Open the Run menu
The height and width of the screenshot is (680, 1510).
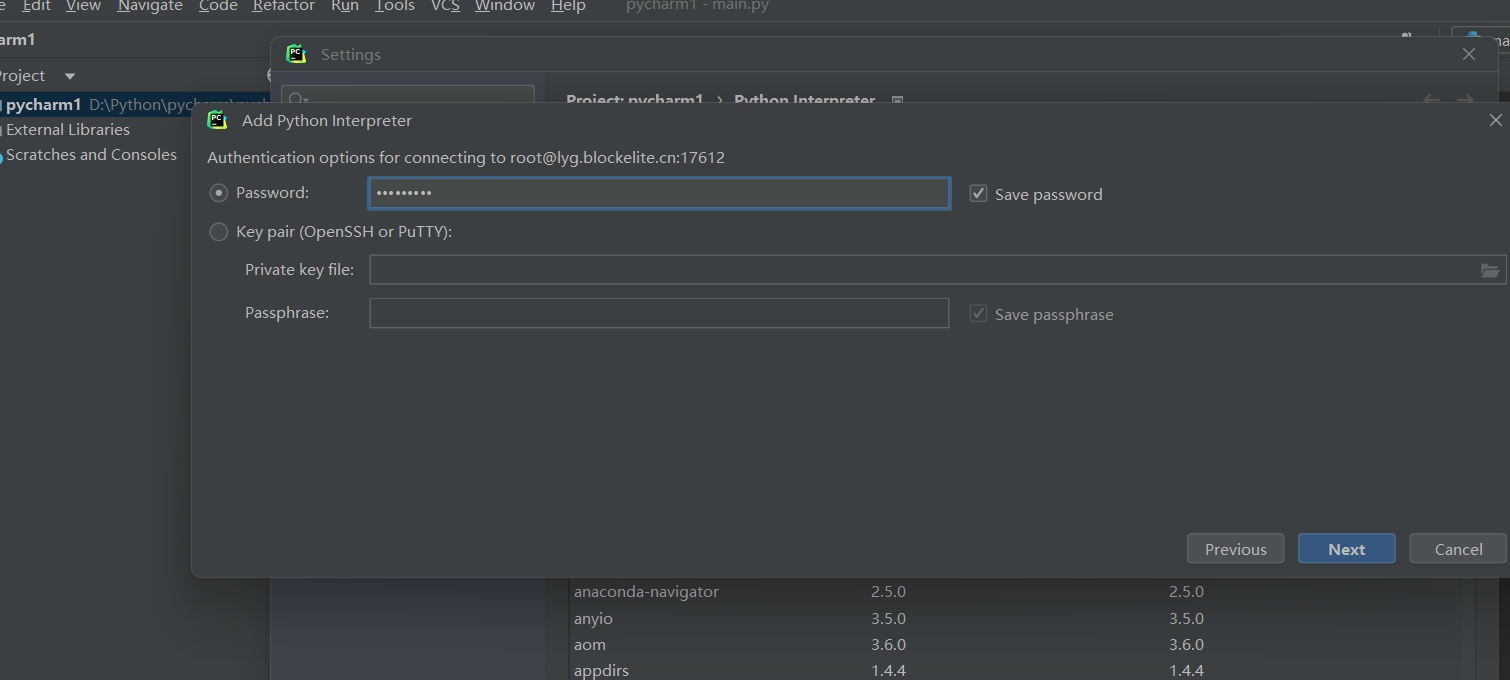tap(345, 6)
